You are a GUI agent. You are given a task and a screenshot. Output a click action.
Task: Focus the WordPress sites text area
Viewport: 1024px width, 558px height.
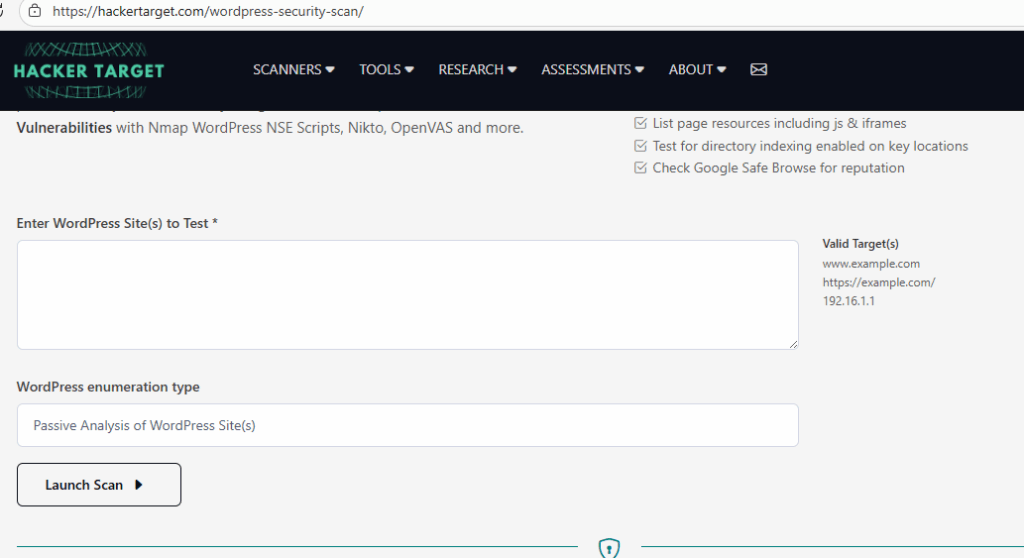[x=407, y=295]
